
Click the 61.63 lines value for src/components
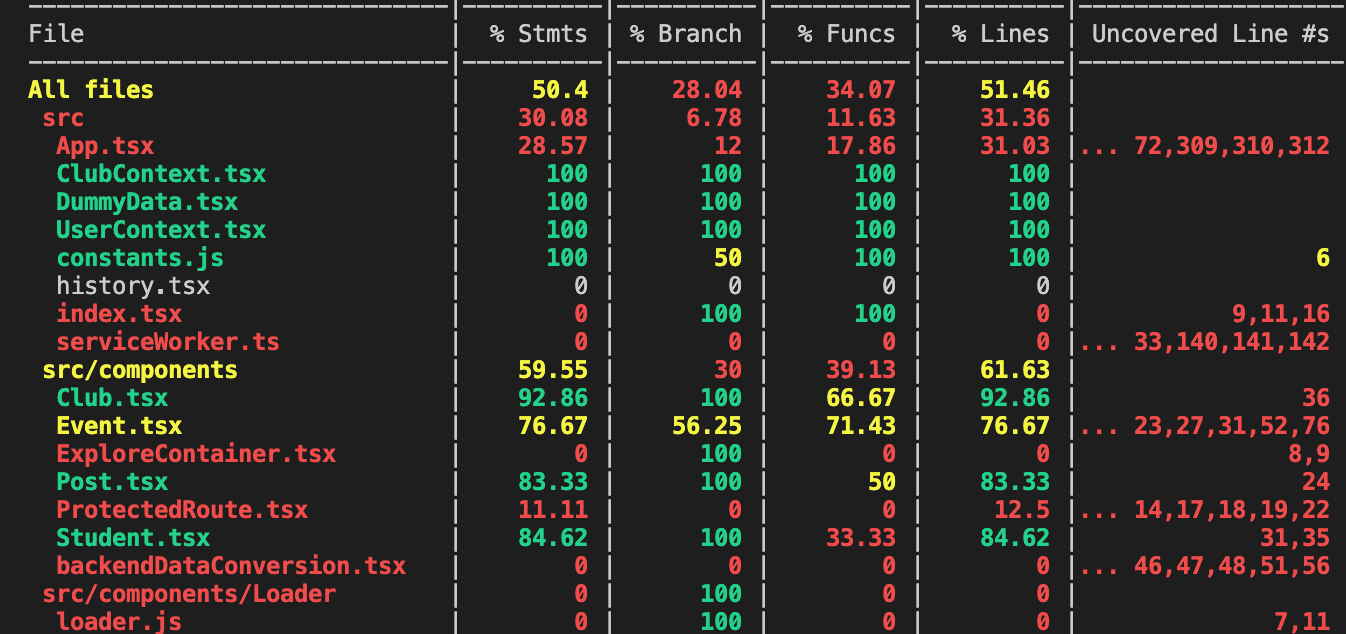pyautogui.click(x=1015, y=370)
